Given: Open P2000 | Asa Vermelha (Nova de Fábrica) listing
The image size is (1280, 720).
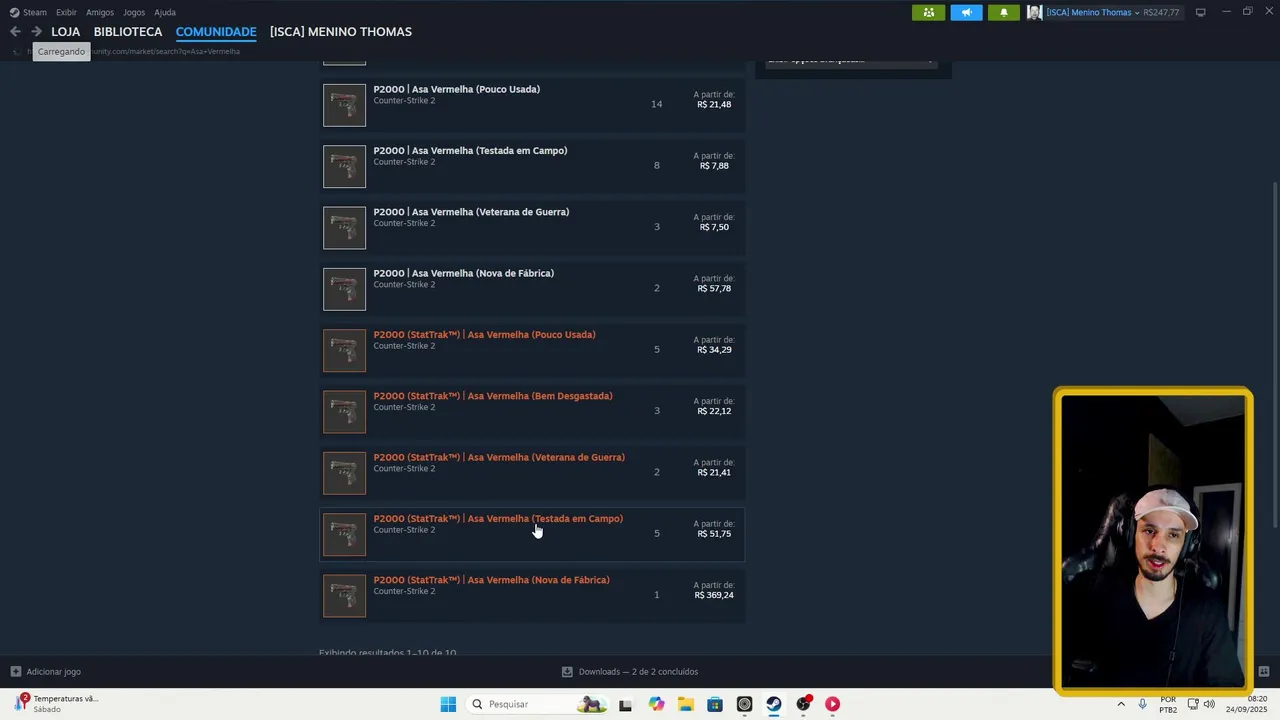Looking at the screenshot, I should pos(532,289).
